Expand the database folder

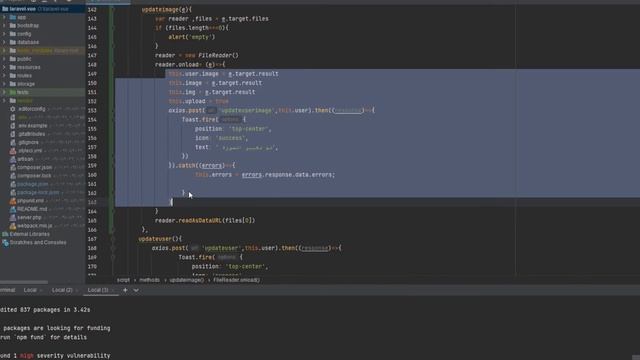click(x=4, y=42)
